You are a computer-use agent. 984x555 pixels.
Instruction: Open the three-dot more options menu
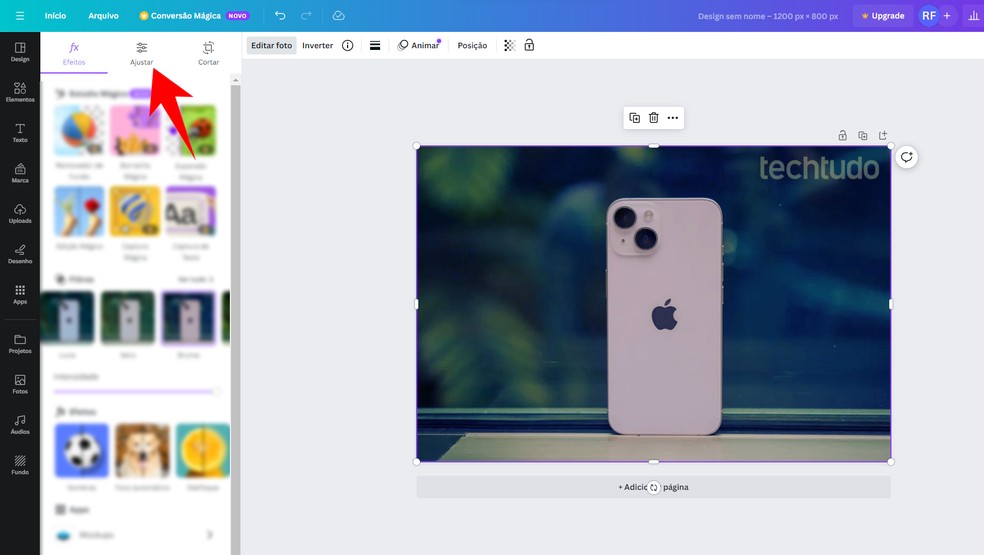click(673, 118)
